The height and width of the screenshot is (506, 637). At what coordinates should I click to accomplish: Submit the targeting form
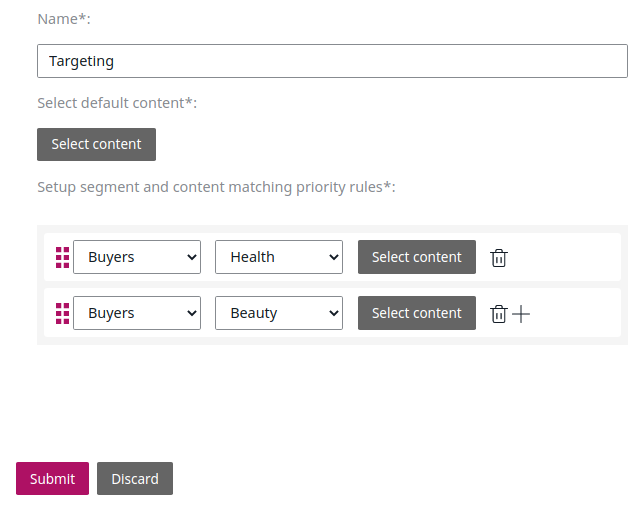52,478
